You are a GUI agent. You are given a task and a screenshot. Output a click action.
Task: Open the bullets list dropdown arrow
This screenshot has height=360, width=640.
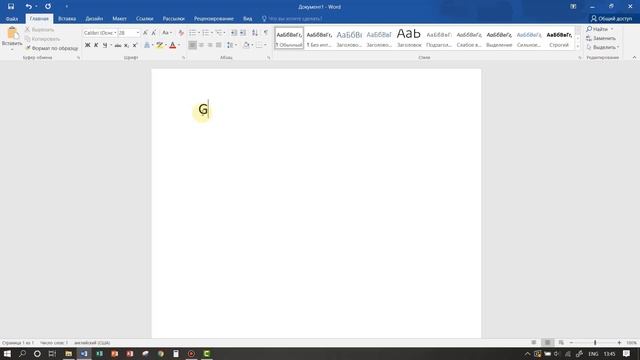[199, 33]
